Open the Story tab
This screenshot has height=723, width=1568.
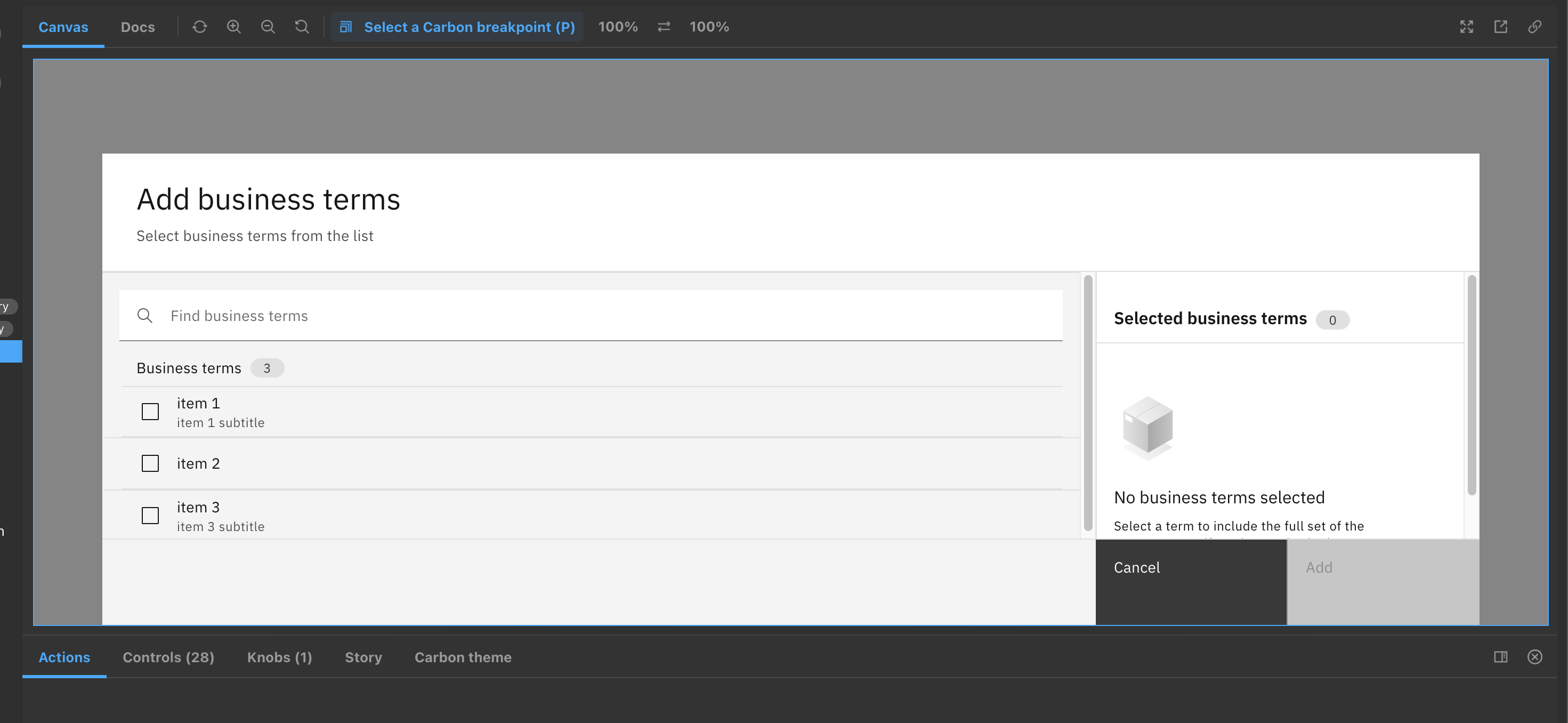(x=363, y=657)
